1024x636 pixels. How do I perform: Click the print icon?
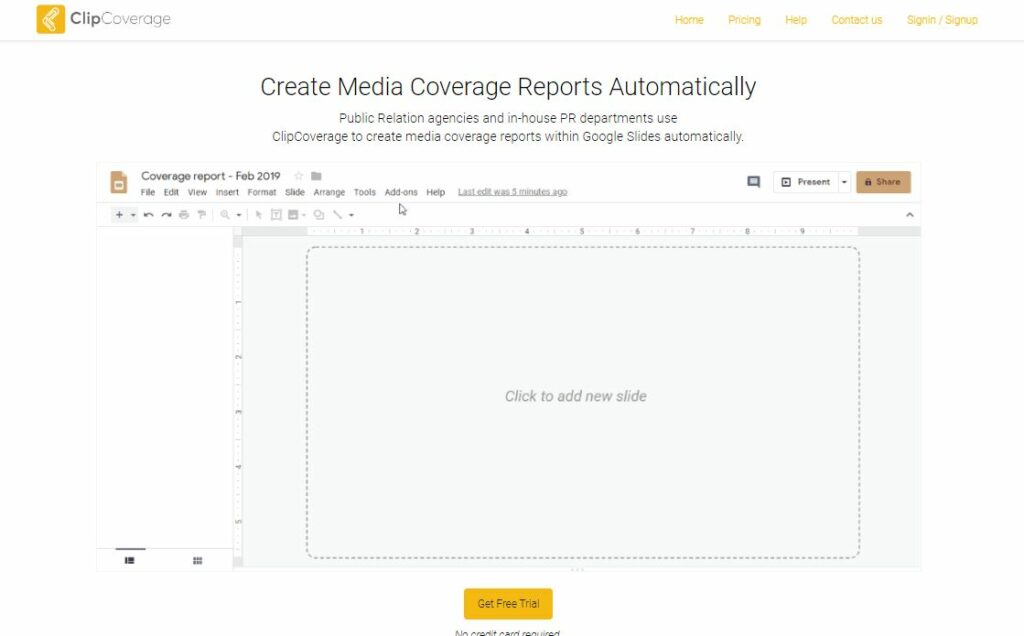click(184, 214)
